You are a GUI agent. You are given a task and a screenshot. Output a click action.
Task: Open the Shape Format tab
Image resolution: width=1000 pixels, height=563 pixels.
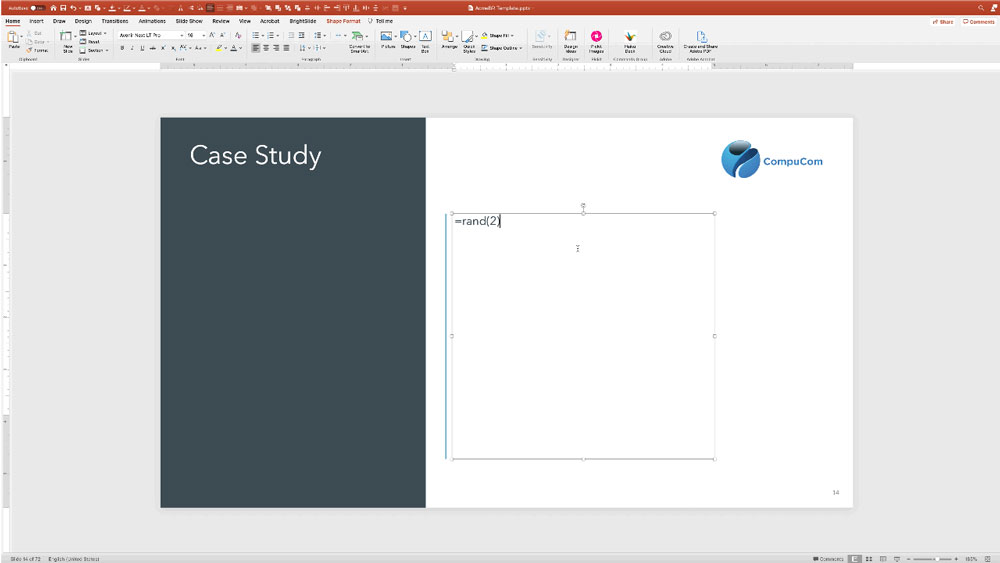tap(343, 20)
